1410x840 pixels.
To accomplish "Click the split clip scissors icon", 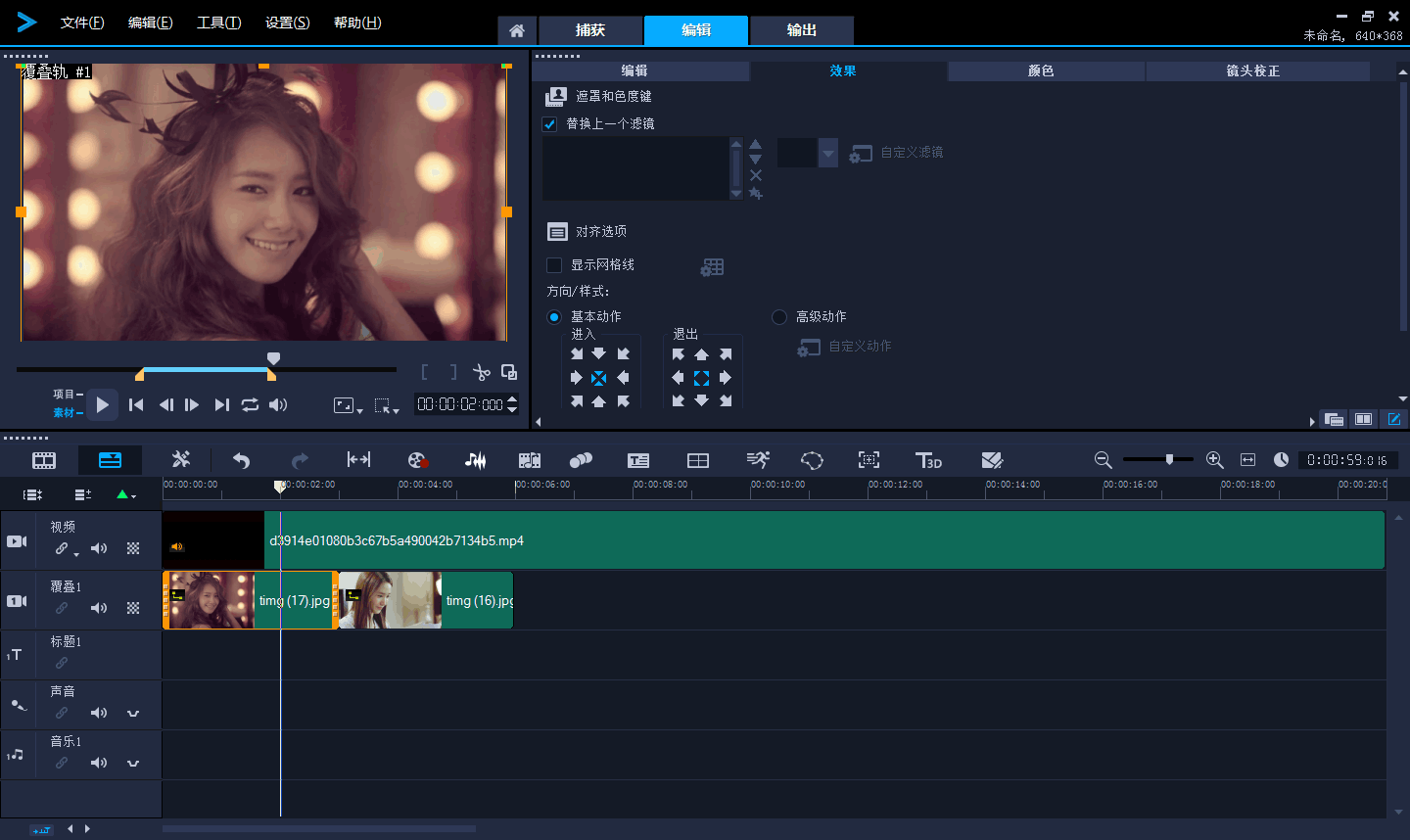I will [481, 372].
